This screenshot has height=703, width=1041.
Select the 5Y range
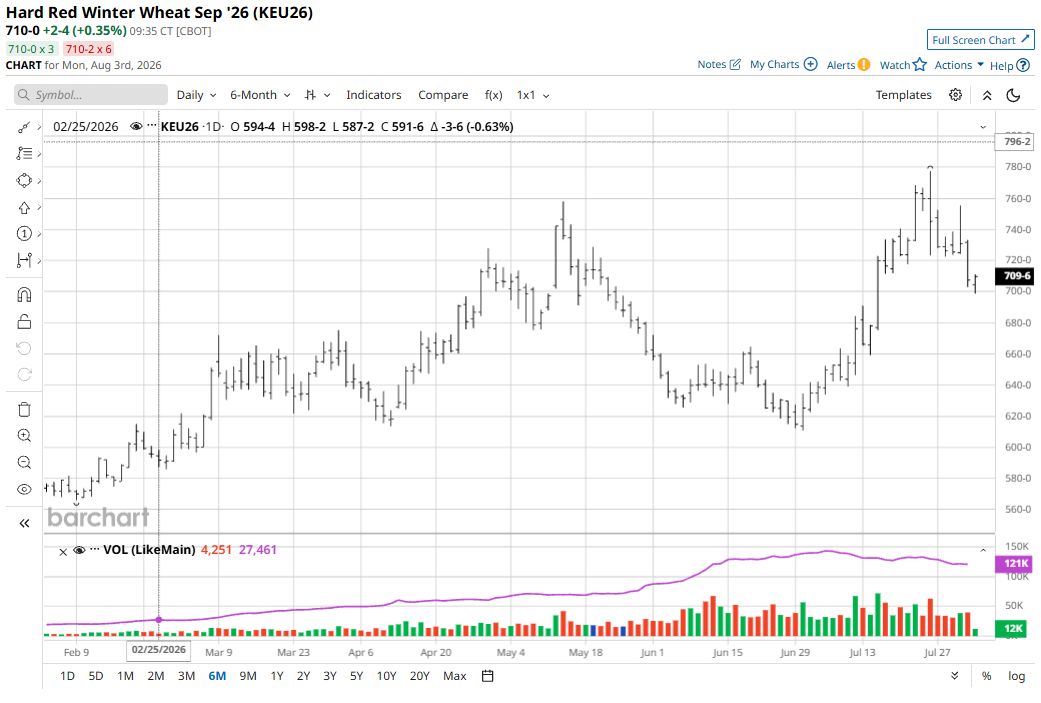coord(357,676)
